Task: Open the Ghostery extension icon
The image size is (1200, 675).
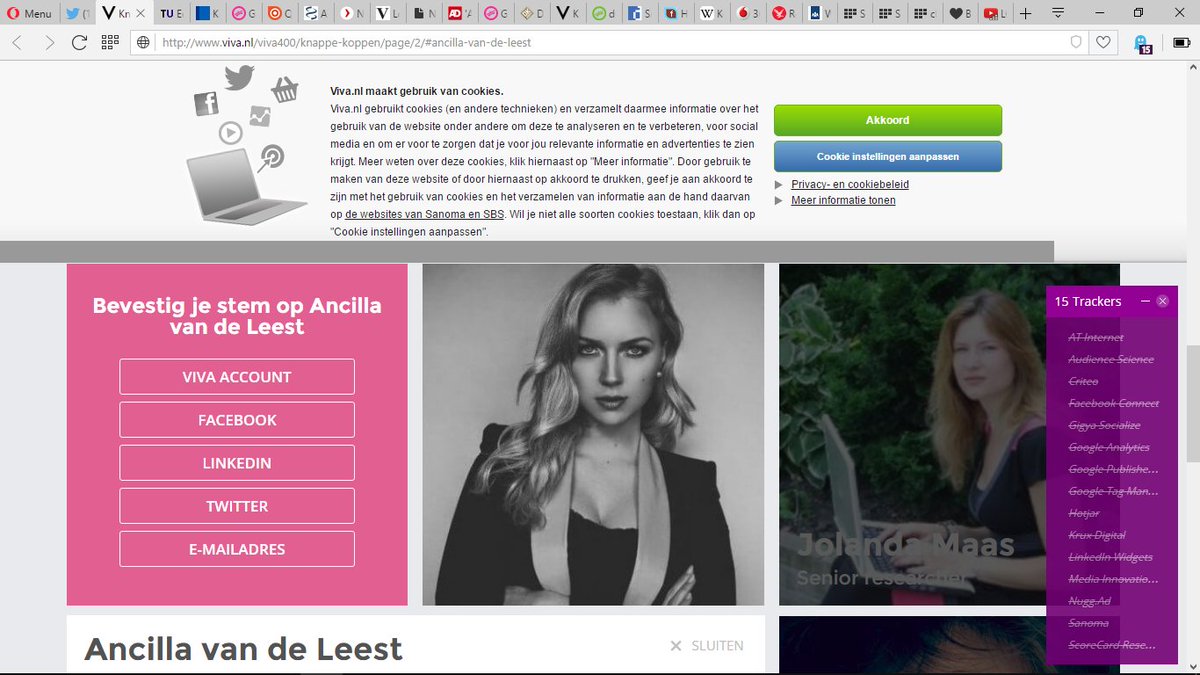Action: (x=1142, y=43)
